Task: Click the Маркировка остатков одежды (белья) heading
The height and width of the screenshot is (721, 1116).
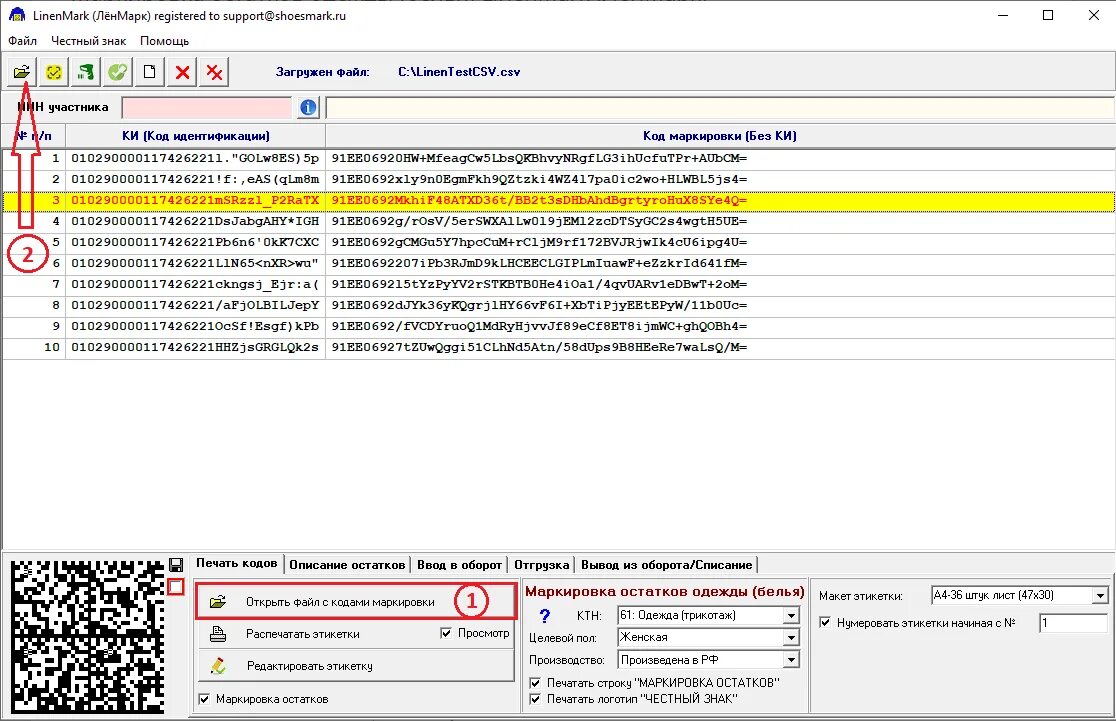Action: (x=665, y=591)
